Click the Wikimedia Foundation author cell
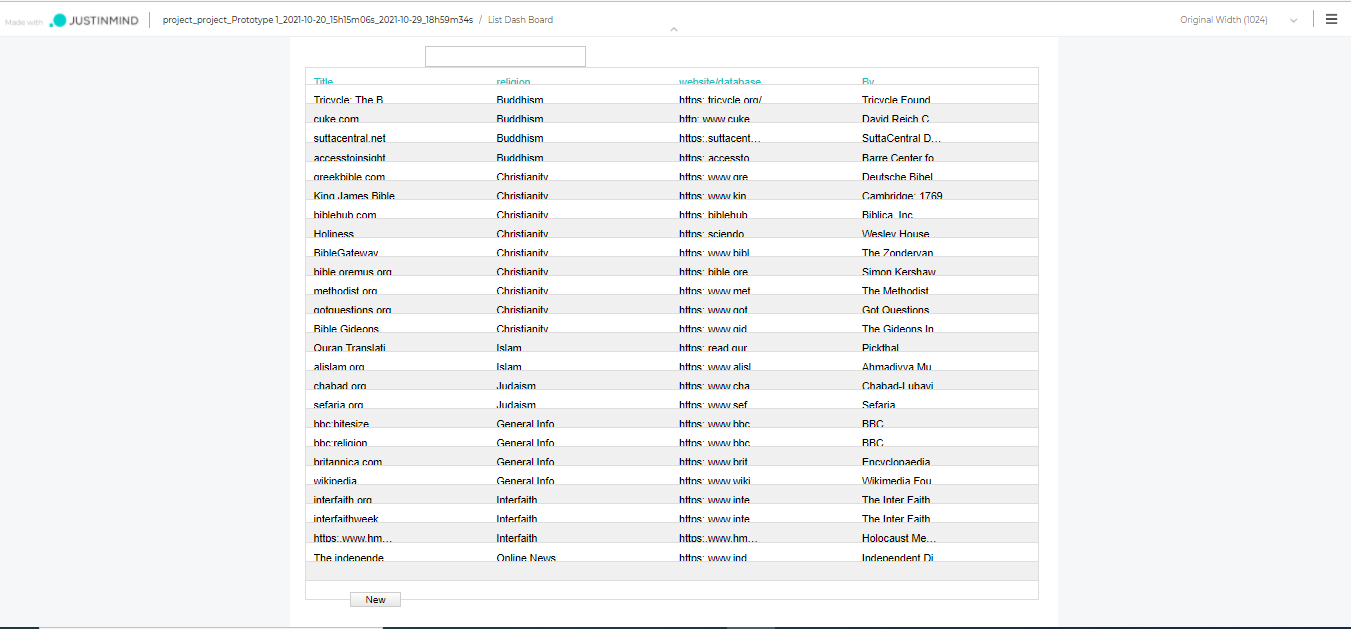The image size is (1351, 629). tap(896, 481)
